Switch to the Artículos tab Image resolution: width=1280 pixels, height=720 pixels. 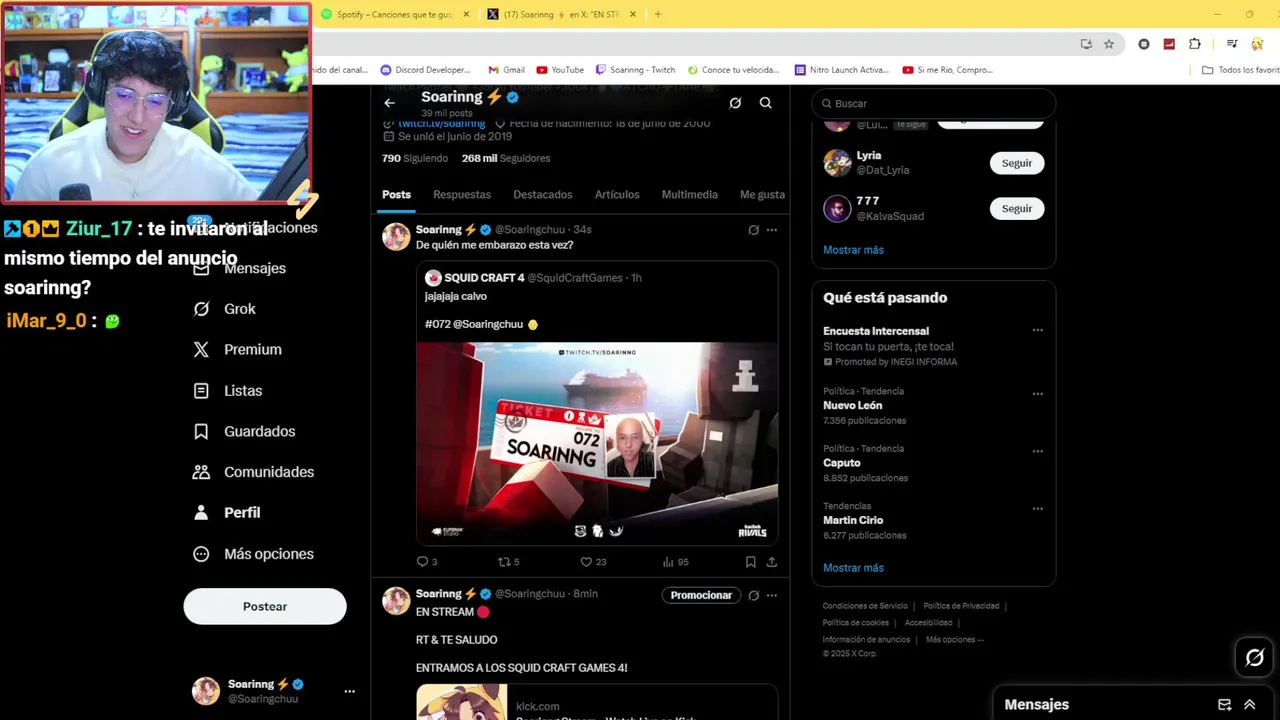click(x=617, y=195)
